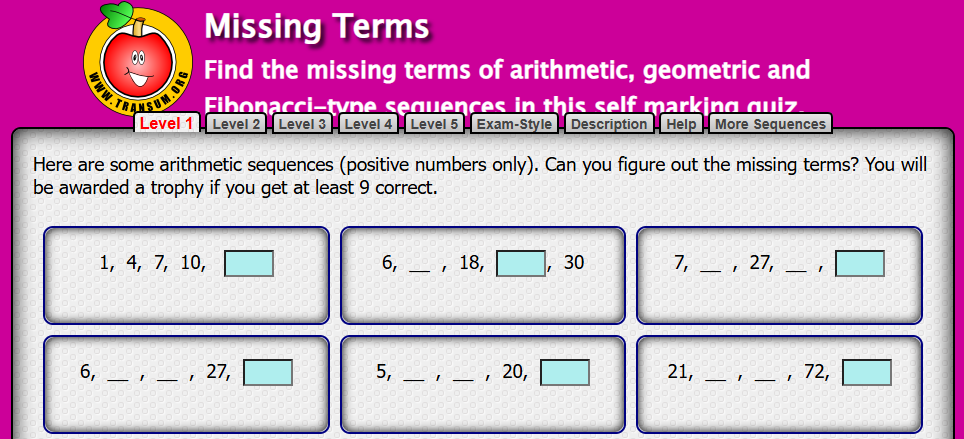This screenshot has height=439, width=964.
Task: Switch to the Exam-Style tab
Action: [515, 124]
